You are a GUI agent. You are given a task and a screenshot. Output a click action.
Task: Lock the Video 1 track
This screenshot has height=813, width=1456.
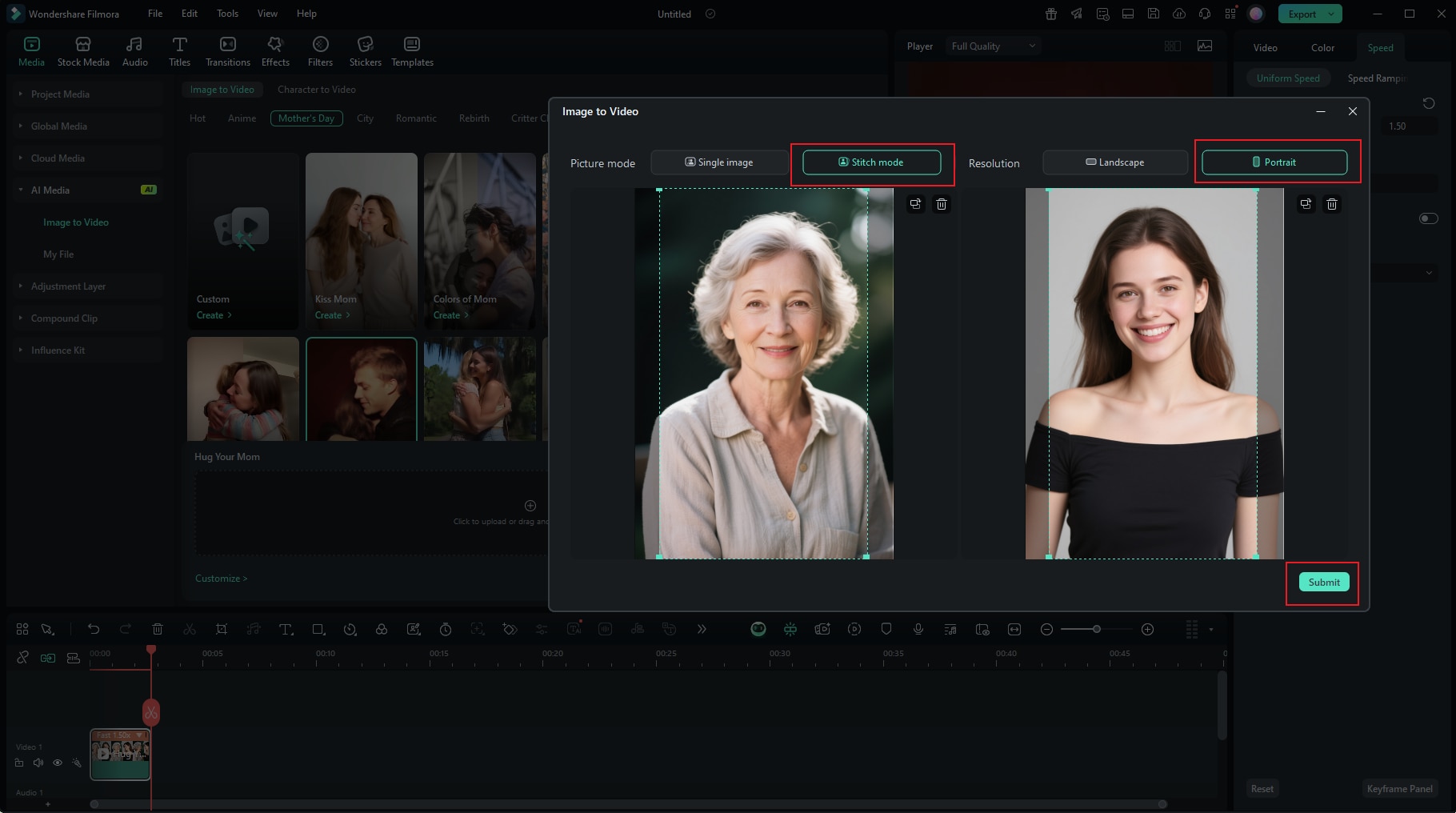click(x=19, y=763)
